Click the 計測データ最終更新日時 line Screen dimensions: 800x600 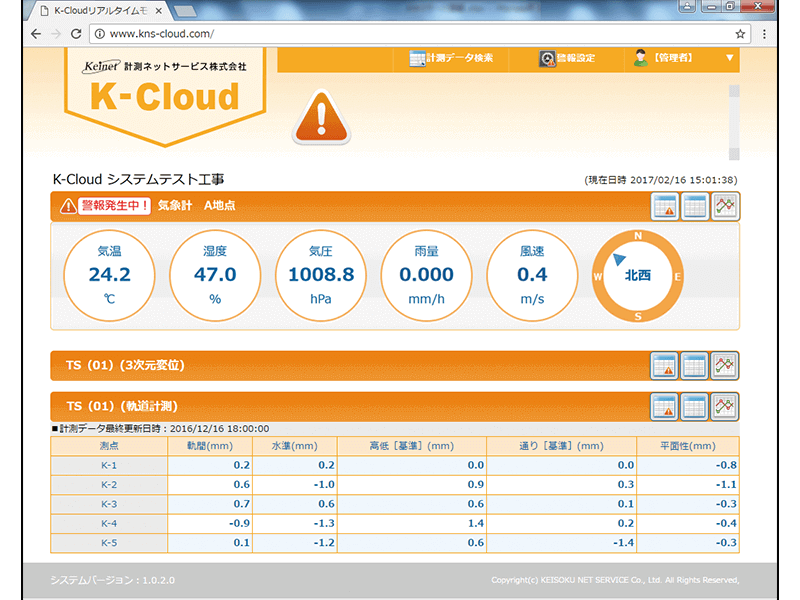[x=161, y=429]
